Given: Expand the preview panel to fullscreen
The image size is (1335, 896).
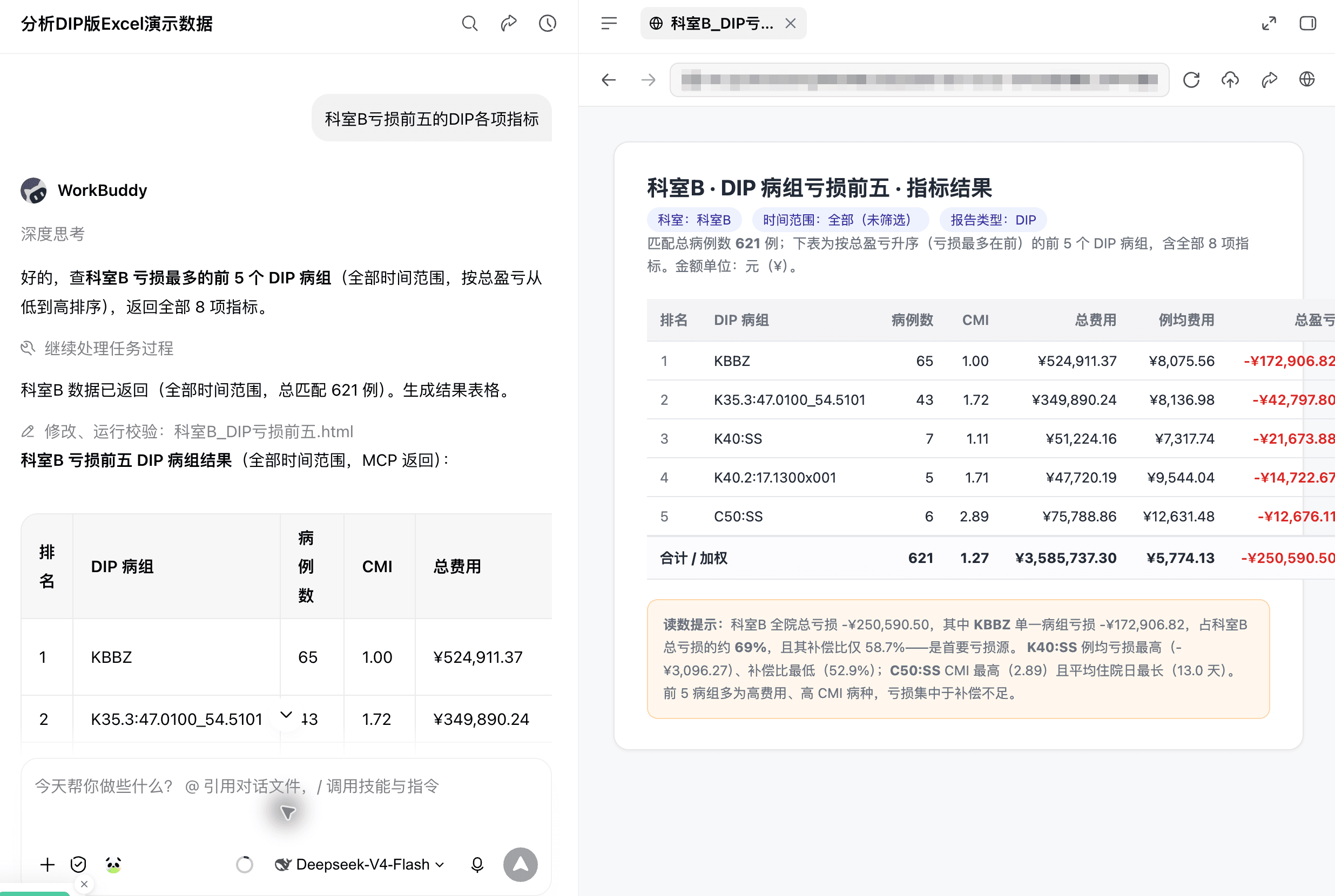Looking at the screenshot, I should pyautogui.click(x=1269, y=23).
